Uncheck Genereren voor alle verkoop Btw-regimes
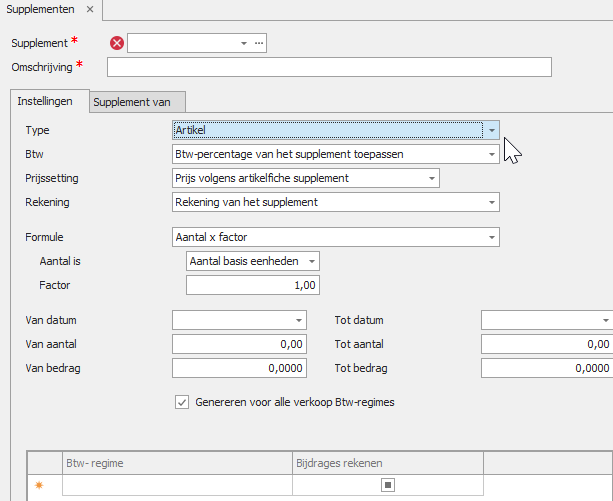Image resolution: width=613 pixels, height=501 pixels. click(x=182, y=402)
